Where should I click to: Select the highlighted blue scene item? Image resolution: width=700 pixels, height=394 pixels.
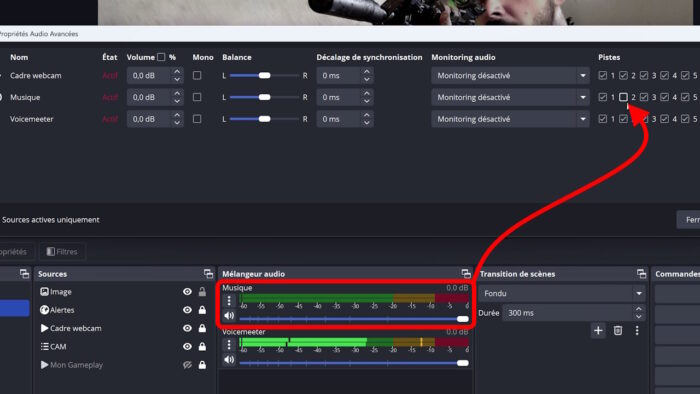point(14,308)
